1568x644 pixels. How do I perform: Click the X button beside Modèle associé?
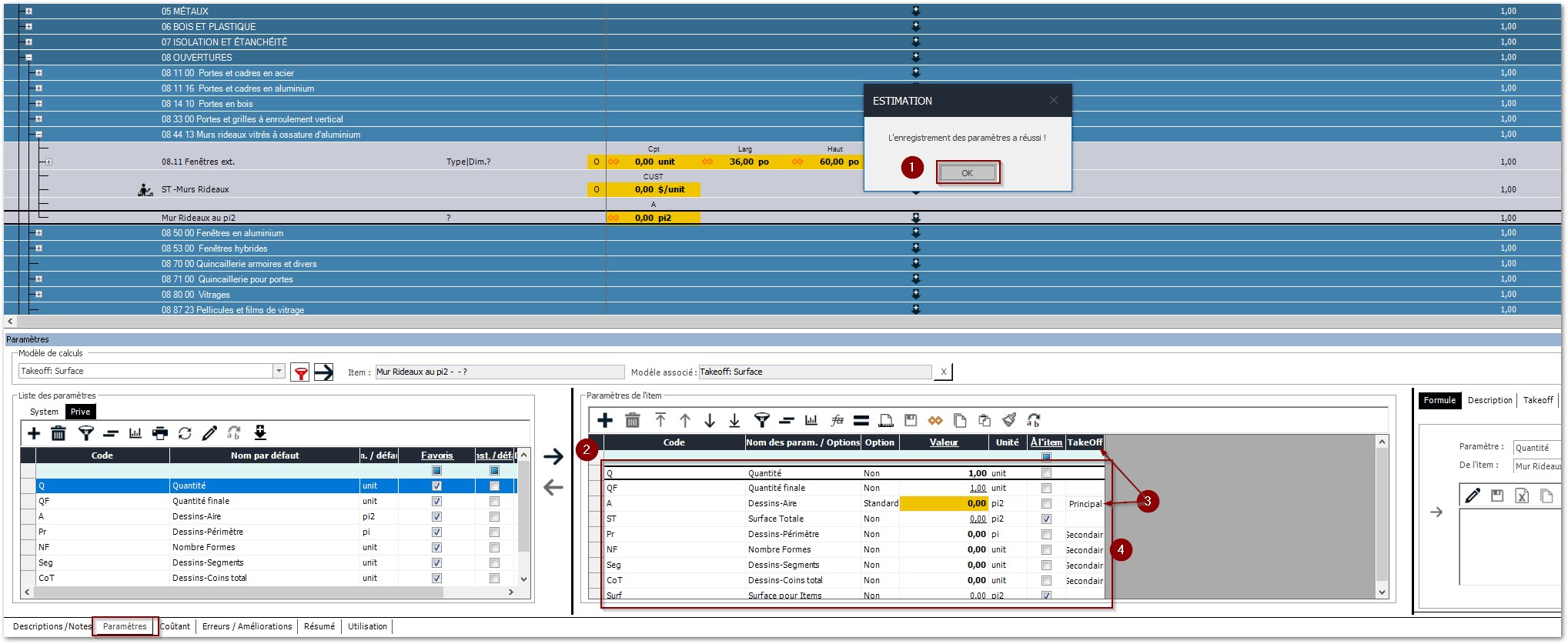[x=944, y=372]
